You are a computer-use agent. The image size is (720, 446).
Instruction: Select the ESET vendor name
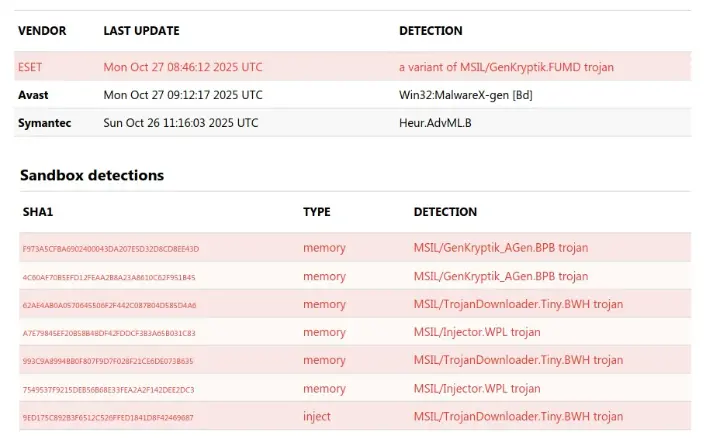(30, 67)
